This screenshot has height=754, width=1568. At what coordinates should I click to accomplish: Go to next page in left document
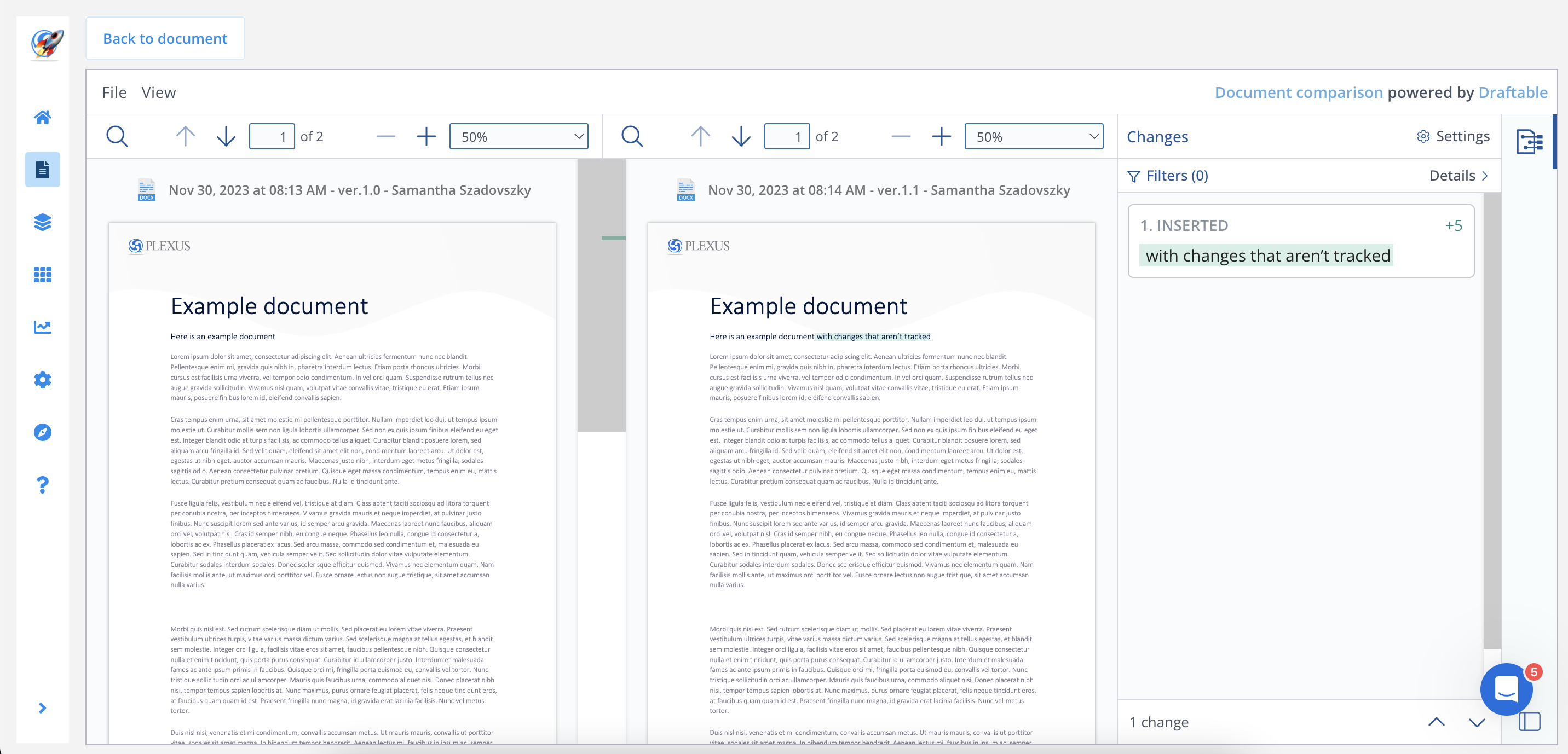(x=226, y=136)
